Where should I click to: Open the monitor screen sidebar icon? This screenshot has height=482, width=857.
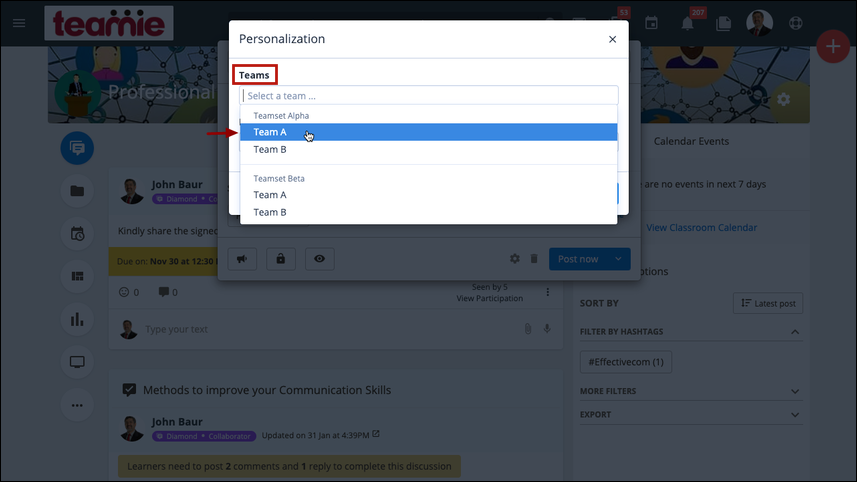77,362
